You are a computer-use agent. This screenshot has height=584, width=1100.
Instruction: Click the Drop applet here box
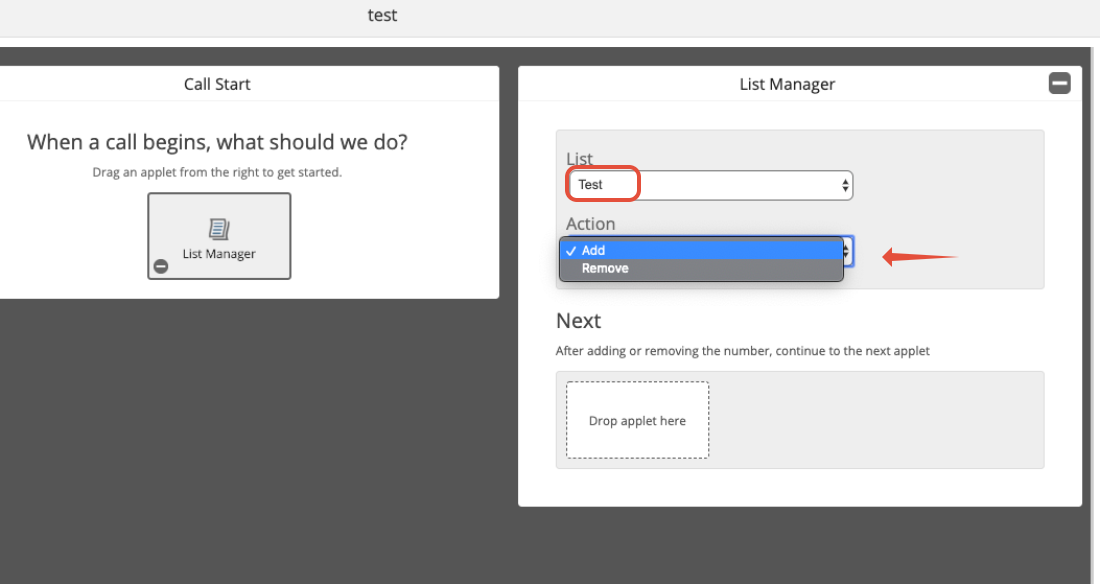[638, 420]
